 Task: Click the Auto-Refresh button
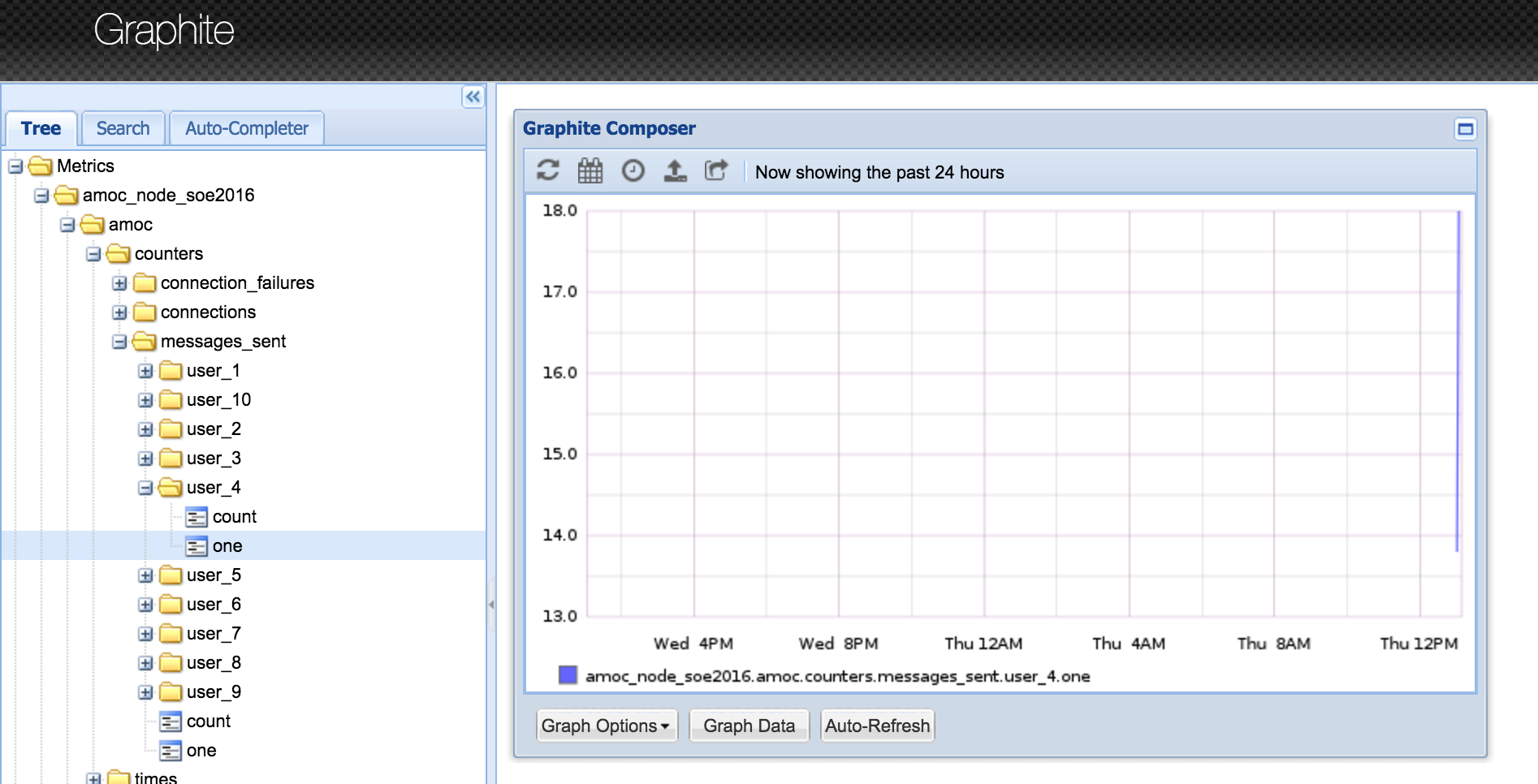pos(878,726)
